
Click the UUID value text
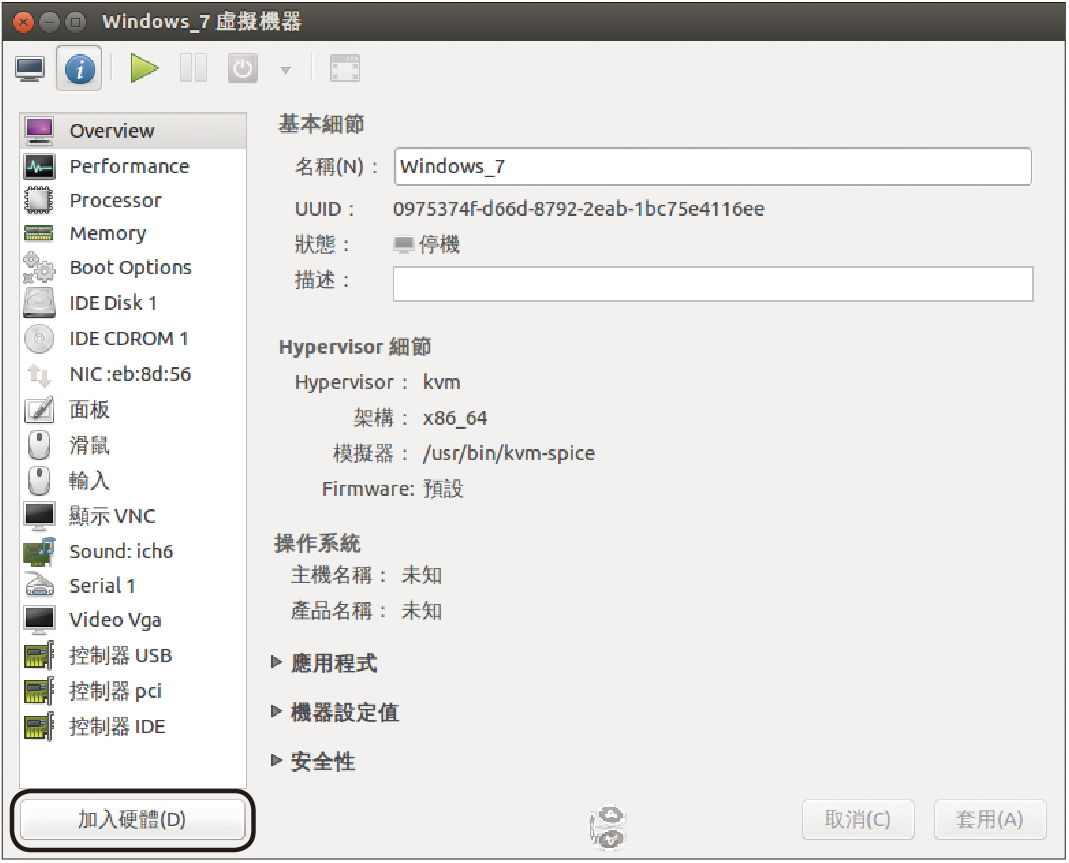pyautogui.click(x=579, y=209)
